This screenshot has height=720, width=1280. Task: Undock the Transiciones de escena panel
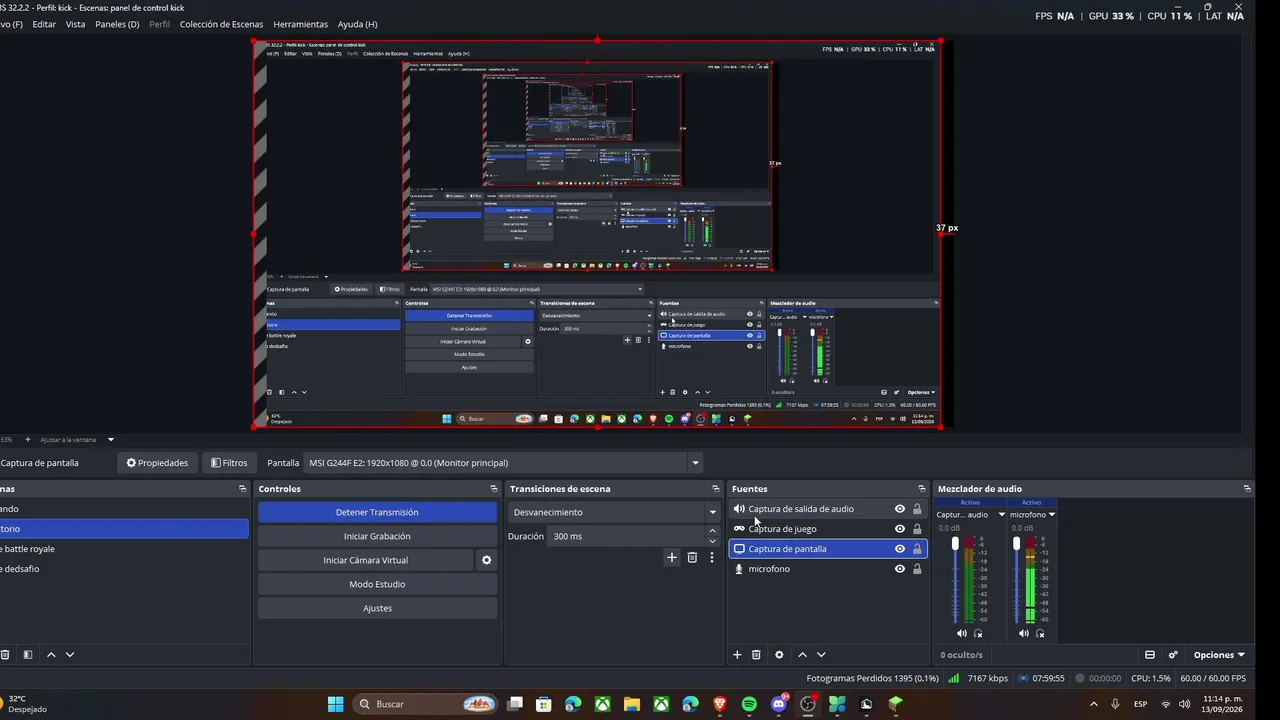716,489
